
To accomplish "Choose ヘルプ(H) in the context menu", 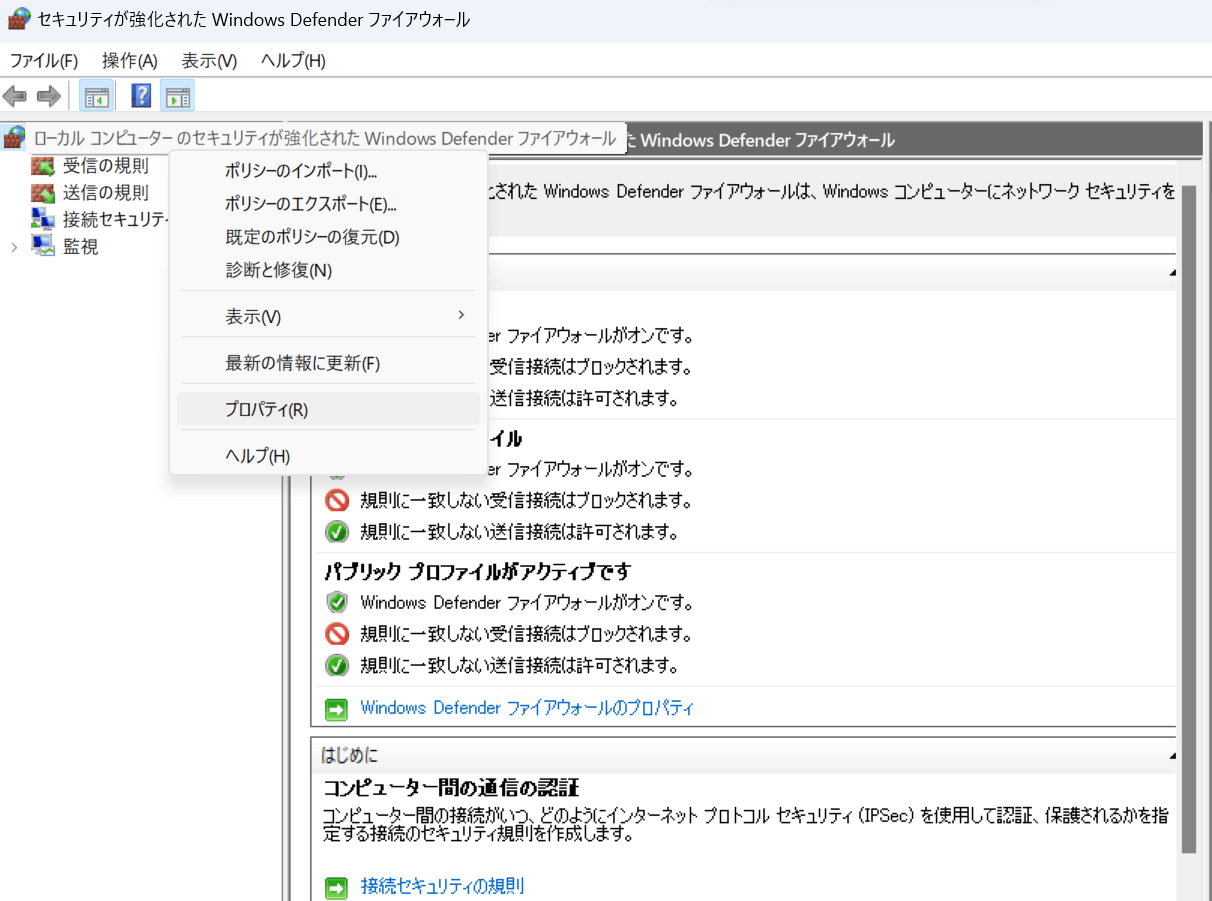I will click(329, 456).
